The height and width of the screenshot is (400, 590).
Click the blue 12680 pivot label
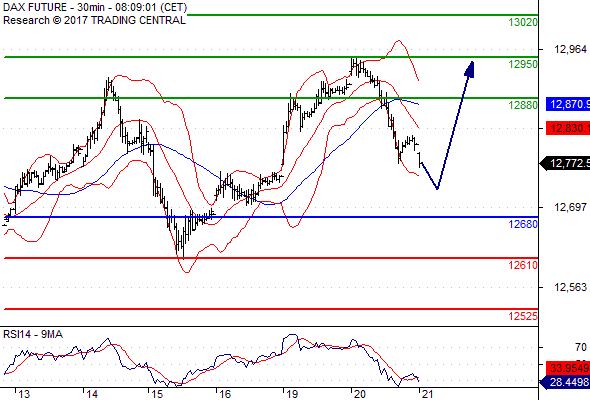(x=523, y=224)
